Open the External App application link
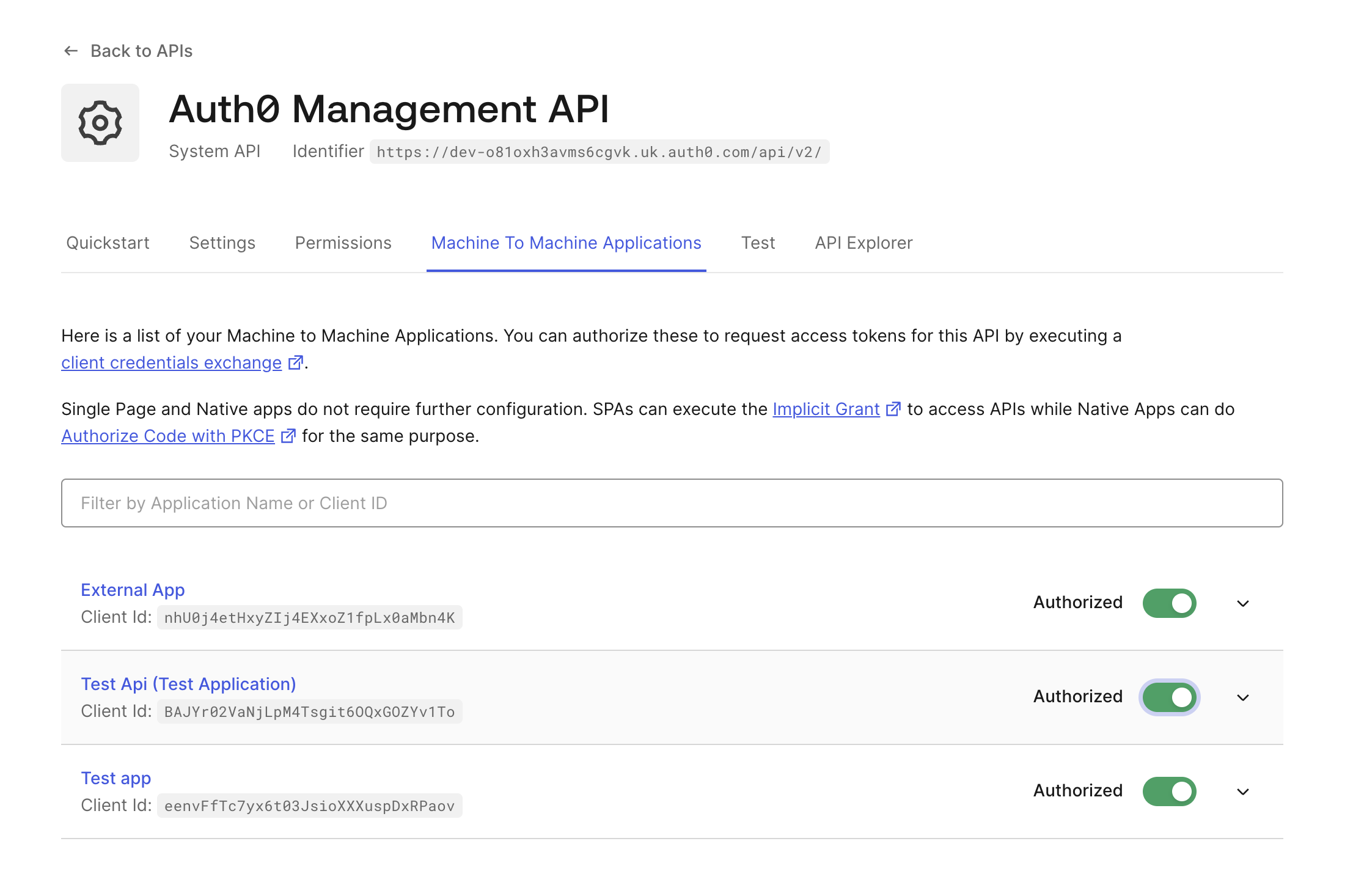 click(133, 590)
